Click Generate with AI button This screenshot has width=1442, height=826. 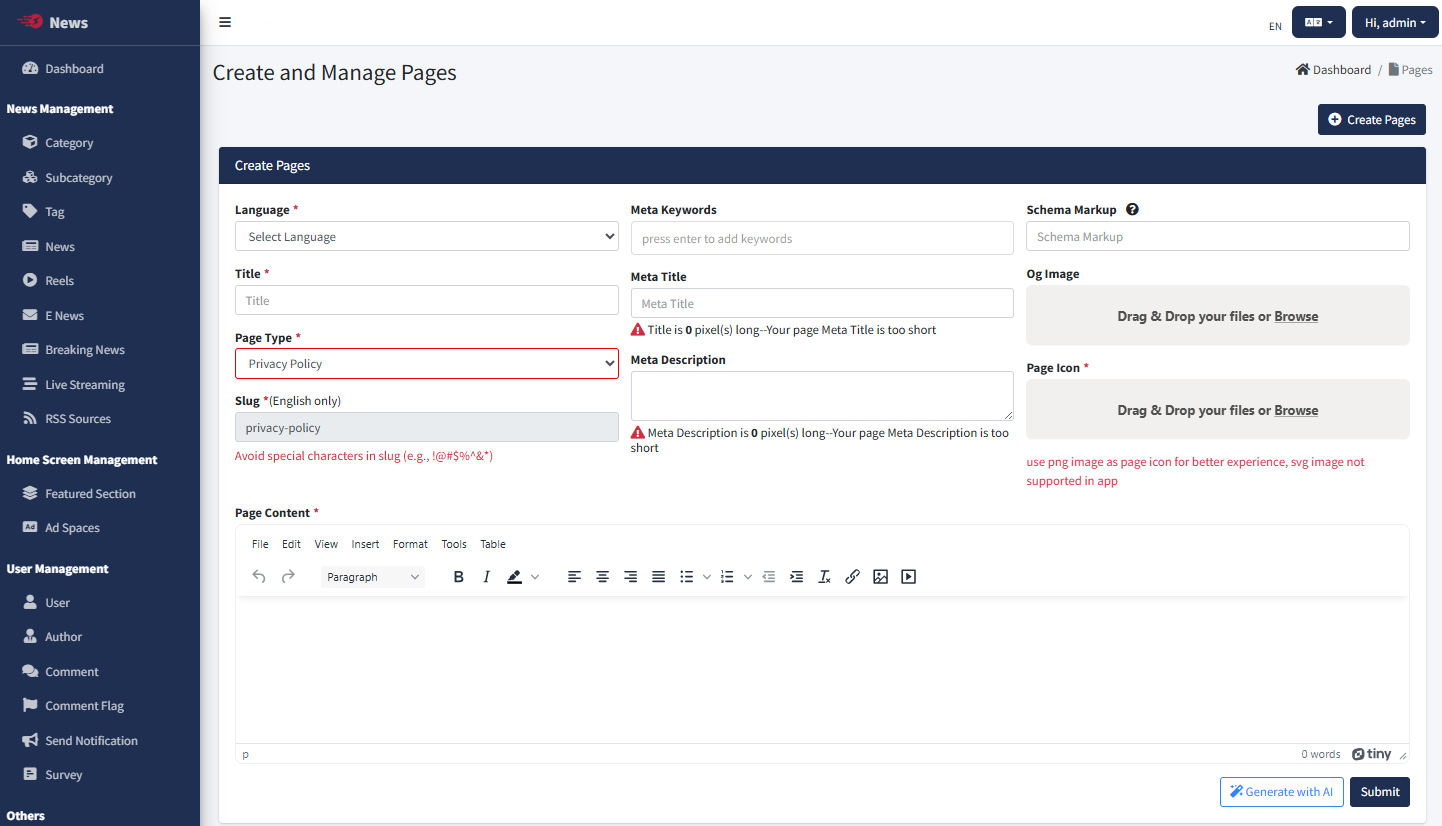(1281, 792)
